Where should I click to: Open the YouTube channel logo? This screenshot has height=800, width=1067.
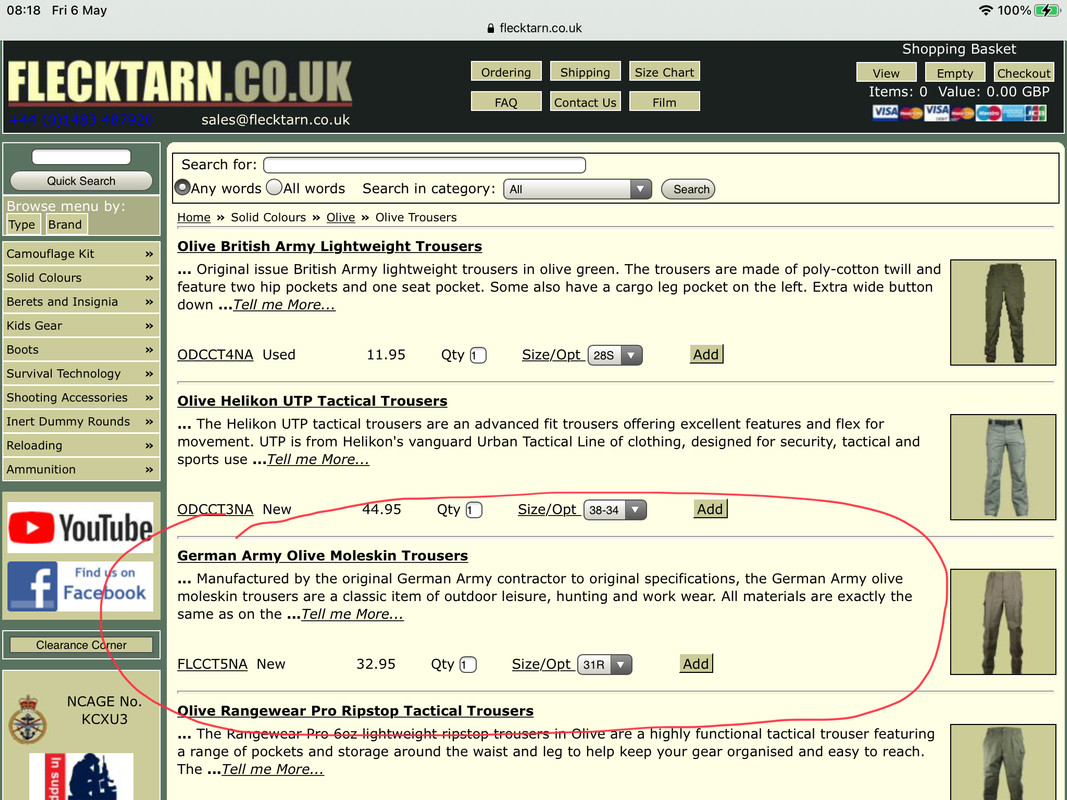click(x=80, y=527)
